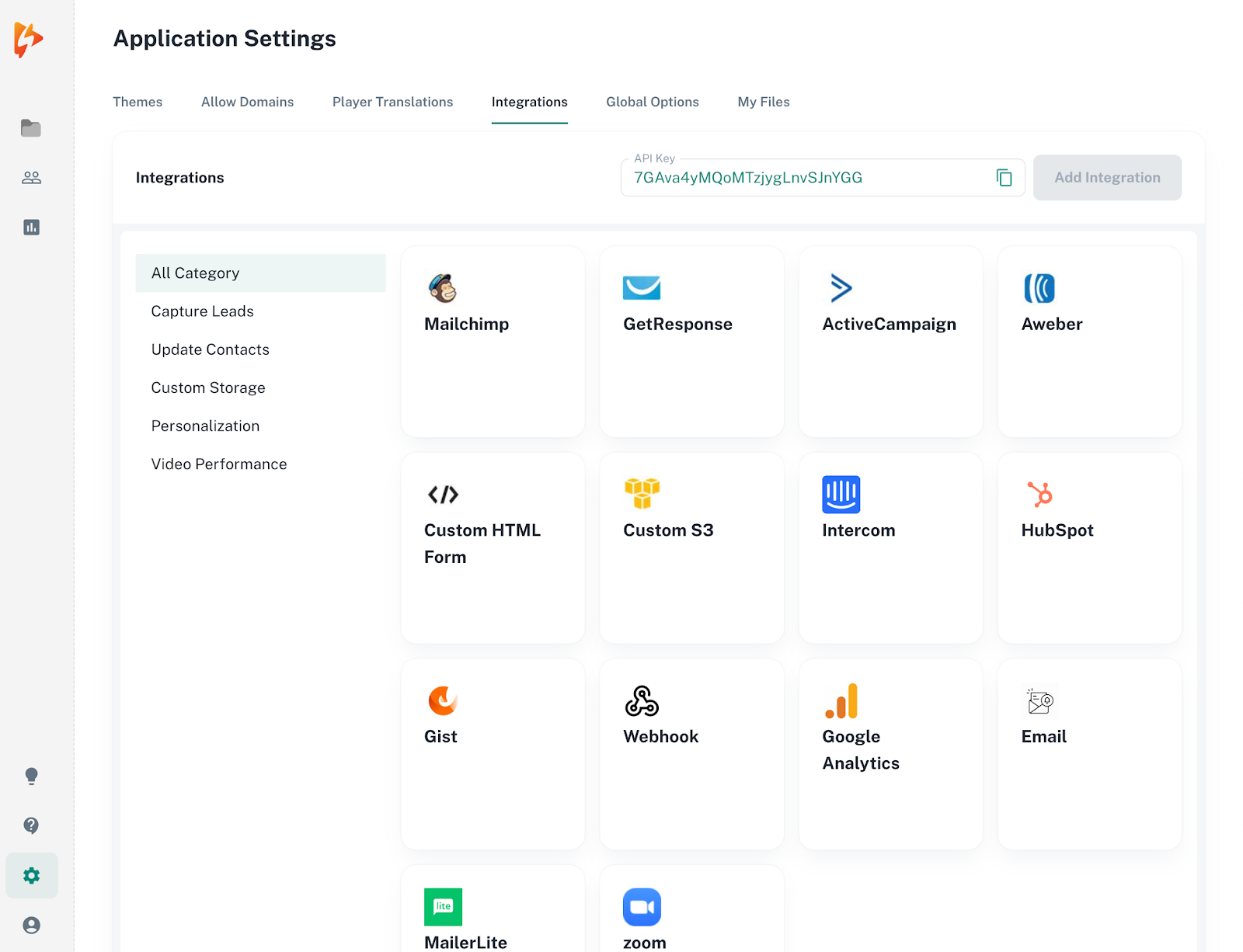This screenshot has width=1243, height=952.
Task: Open the settings gear in the sidebar
Action: [31, 875]
